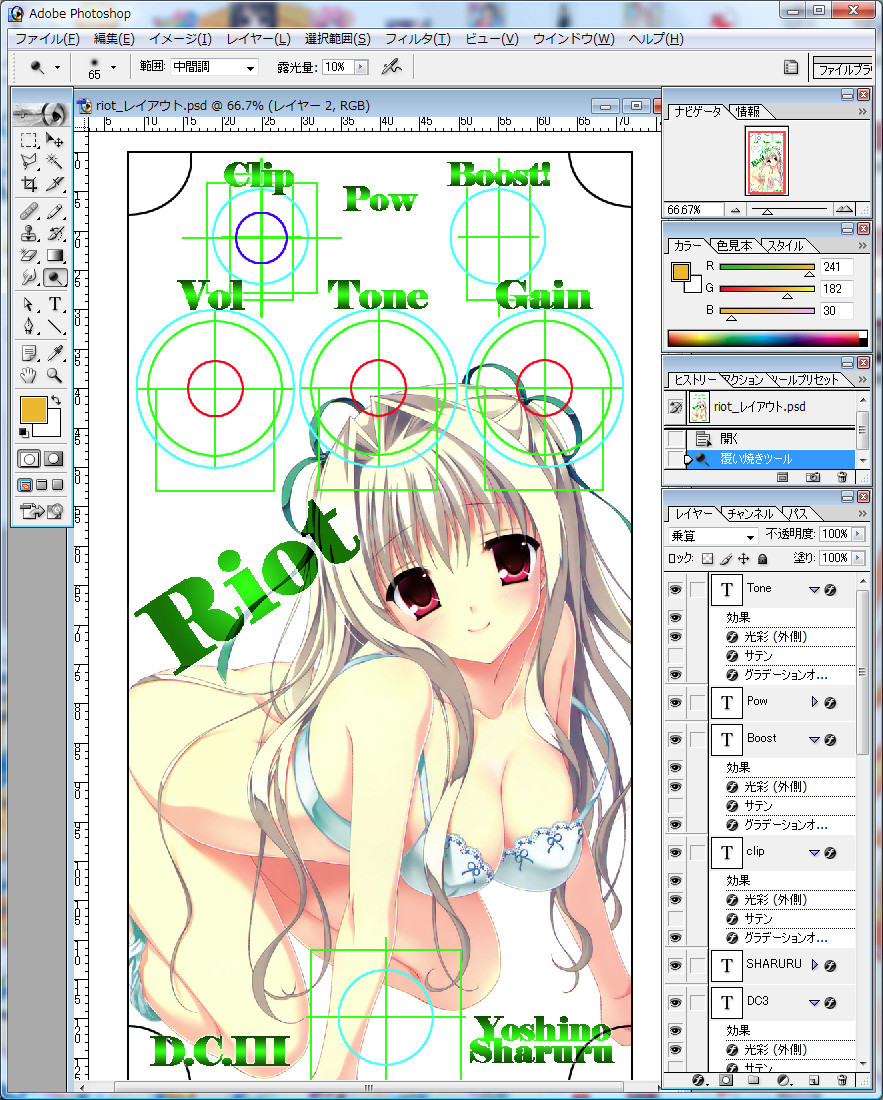
Task: Select the Eyedropper tool
Action: coord(55,353)
